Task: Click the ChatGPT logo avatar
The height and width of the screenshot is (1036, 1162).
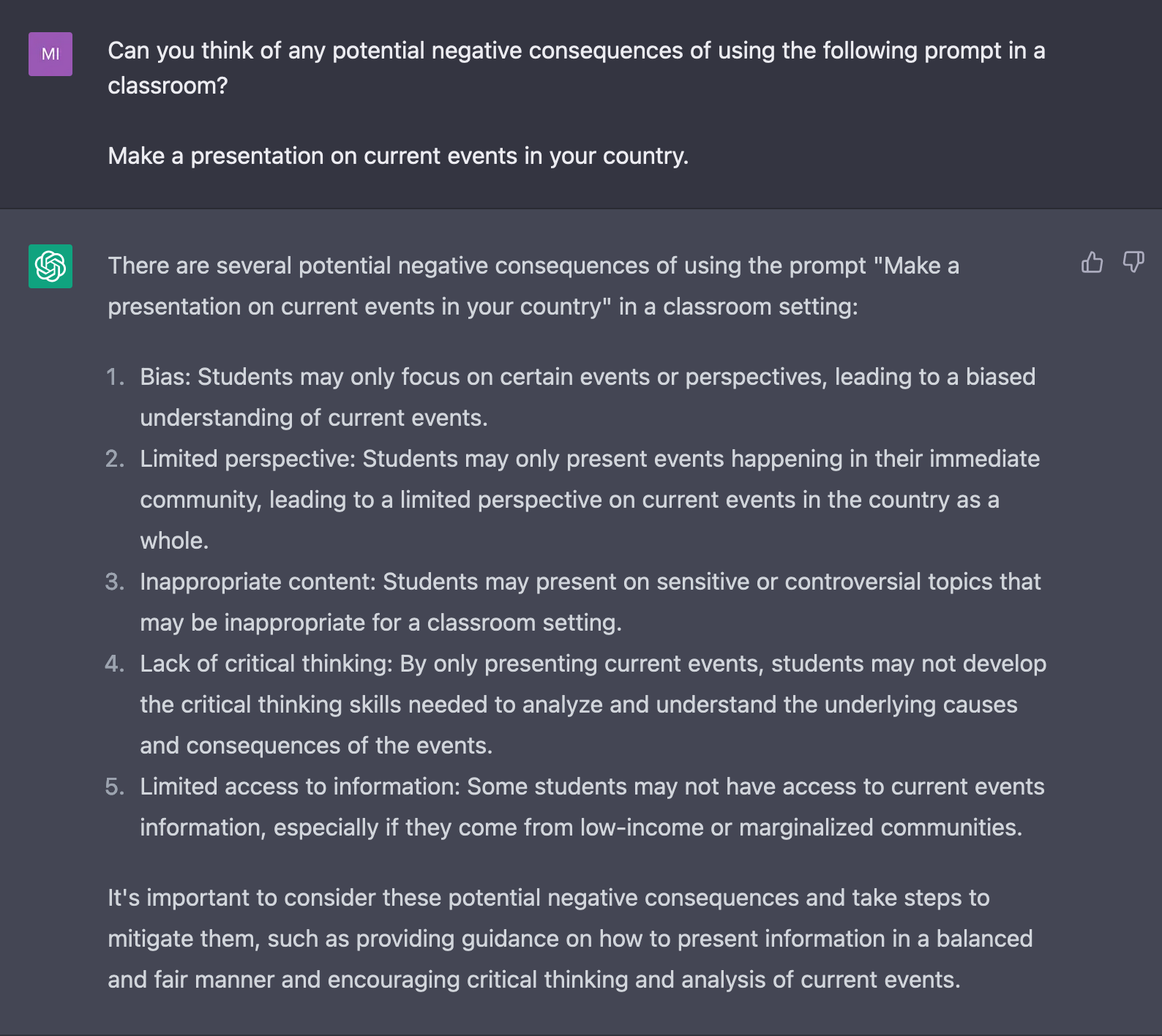Action: pos(50,266)
